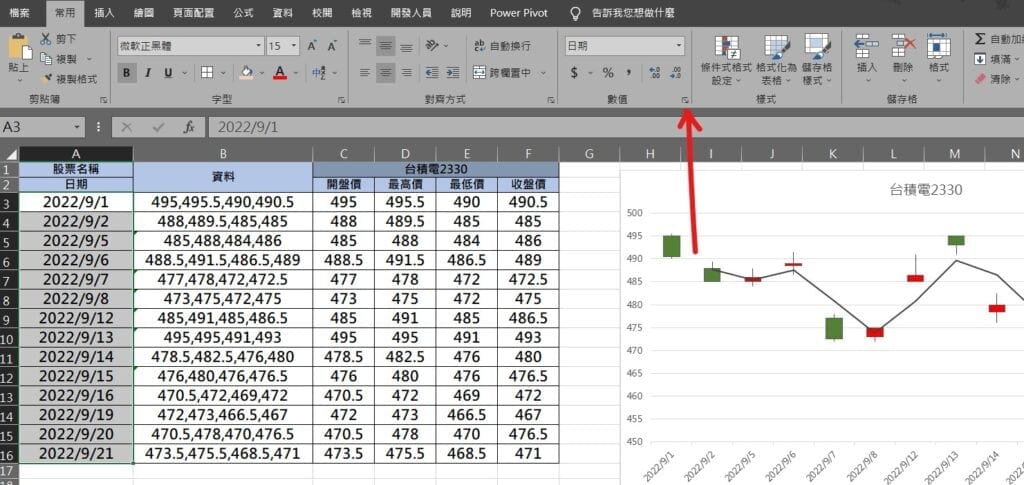
Task: Align text left
Action: [x=365, y=72]
